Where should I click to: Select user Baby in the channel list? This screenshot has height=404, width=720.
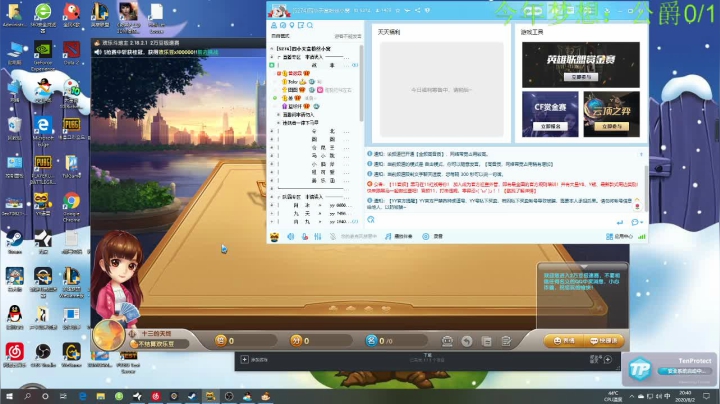(292, 82)
